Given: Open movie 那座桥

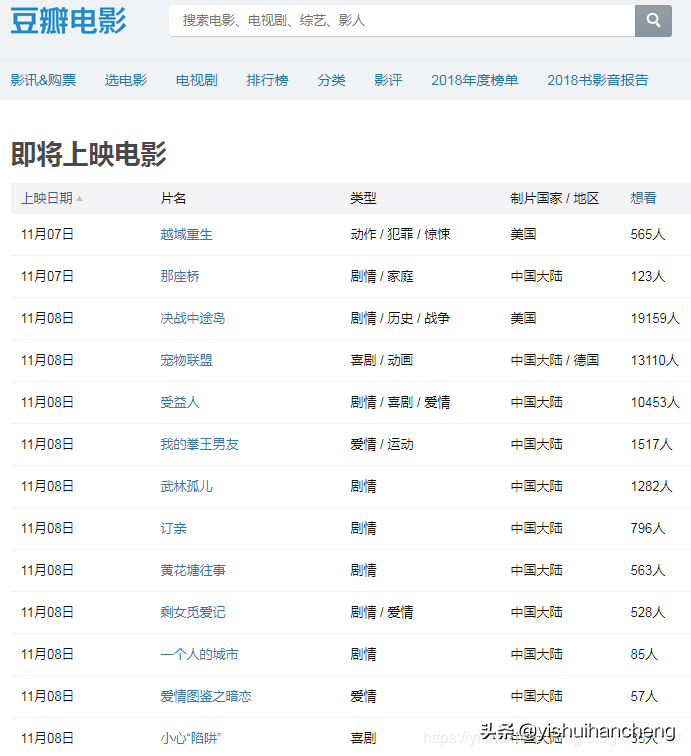Looking at the screenshot, I should pyautogui.click(x=180, y=276).
